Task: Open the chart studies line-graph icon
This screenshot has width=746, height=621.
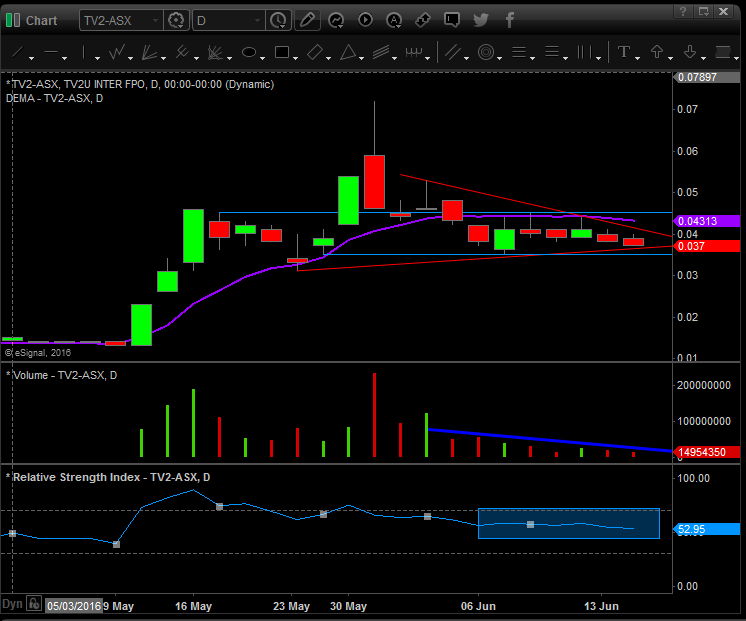Action: click(336, 20)
